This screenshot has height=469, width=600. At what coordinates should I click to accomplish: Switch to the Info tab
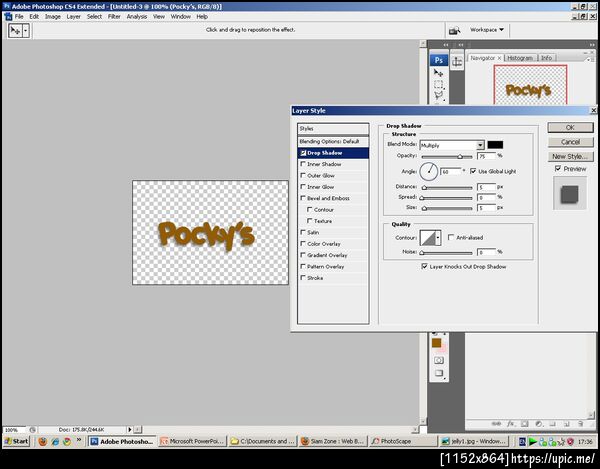(546, 58)
